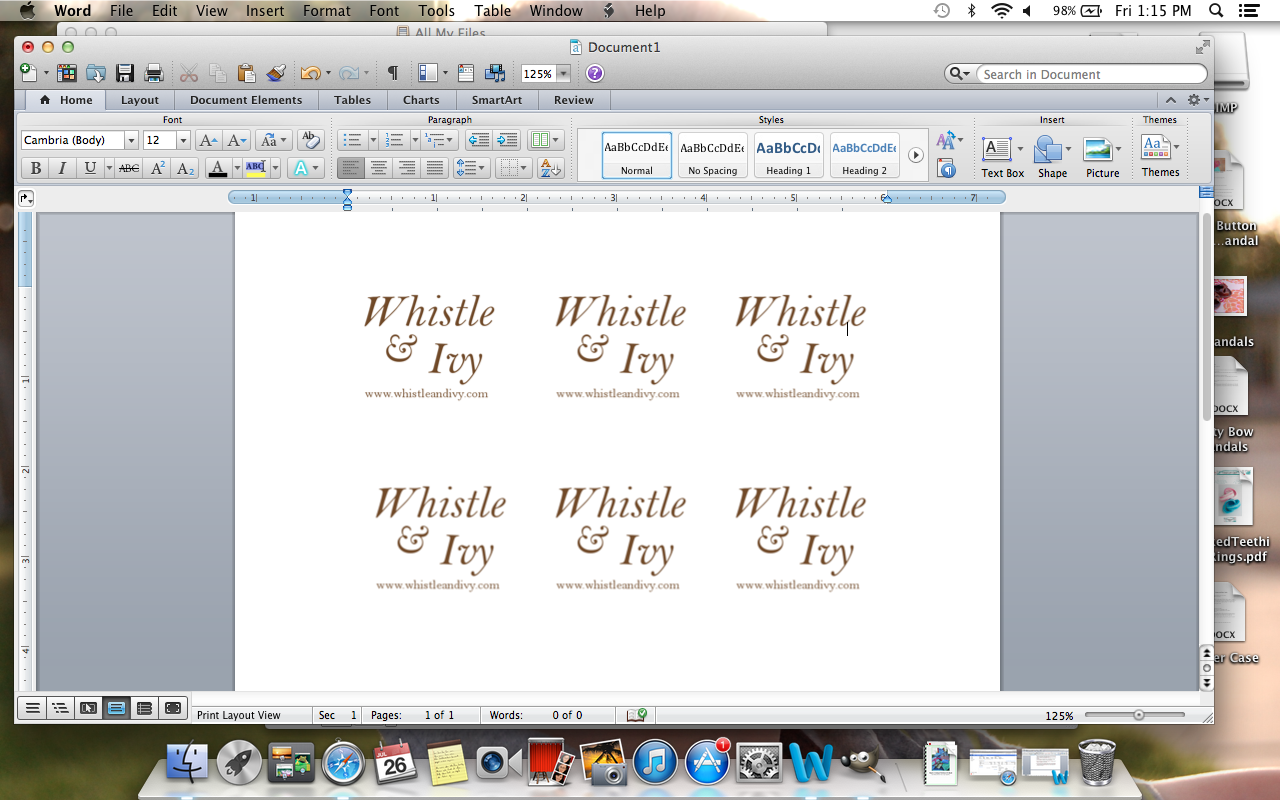
Task: Click the font color swatch button
Action: pos(218,168)
